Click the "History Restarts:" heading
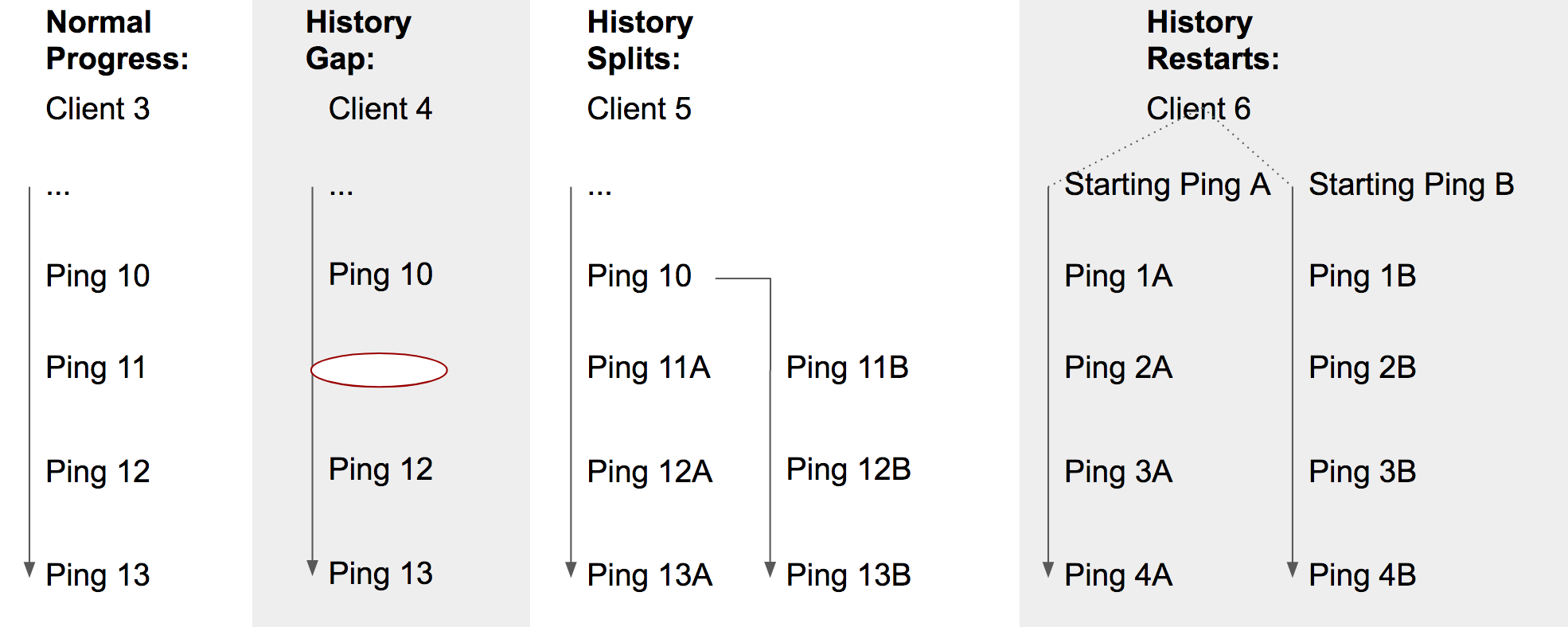This screenshot has height=627, width=1568. click(1212, 41)
